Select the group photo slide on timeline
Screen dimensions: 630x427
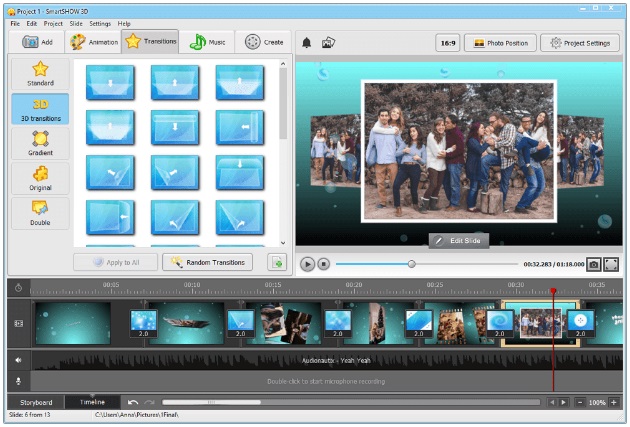538,323
